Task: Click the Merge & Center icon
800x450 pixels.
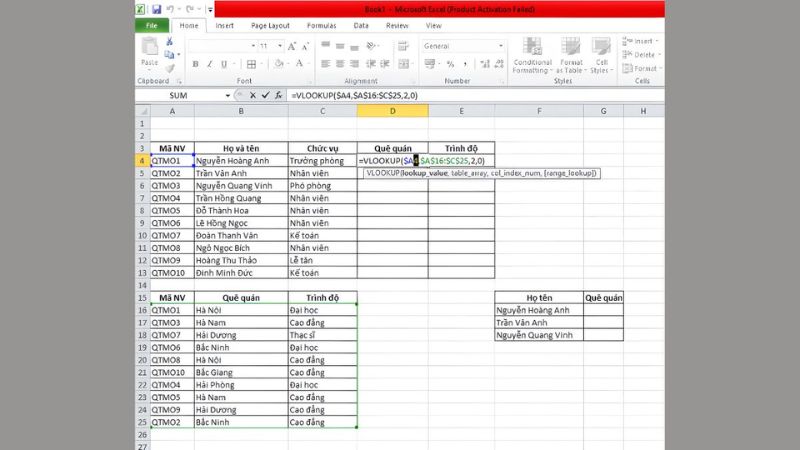Action: (404, 64)
